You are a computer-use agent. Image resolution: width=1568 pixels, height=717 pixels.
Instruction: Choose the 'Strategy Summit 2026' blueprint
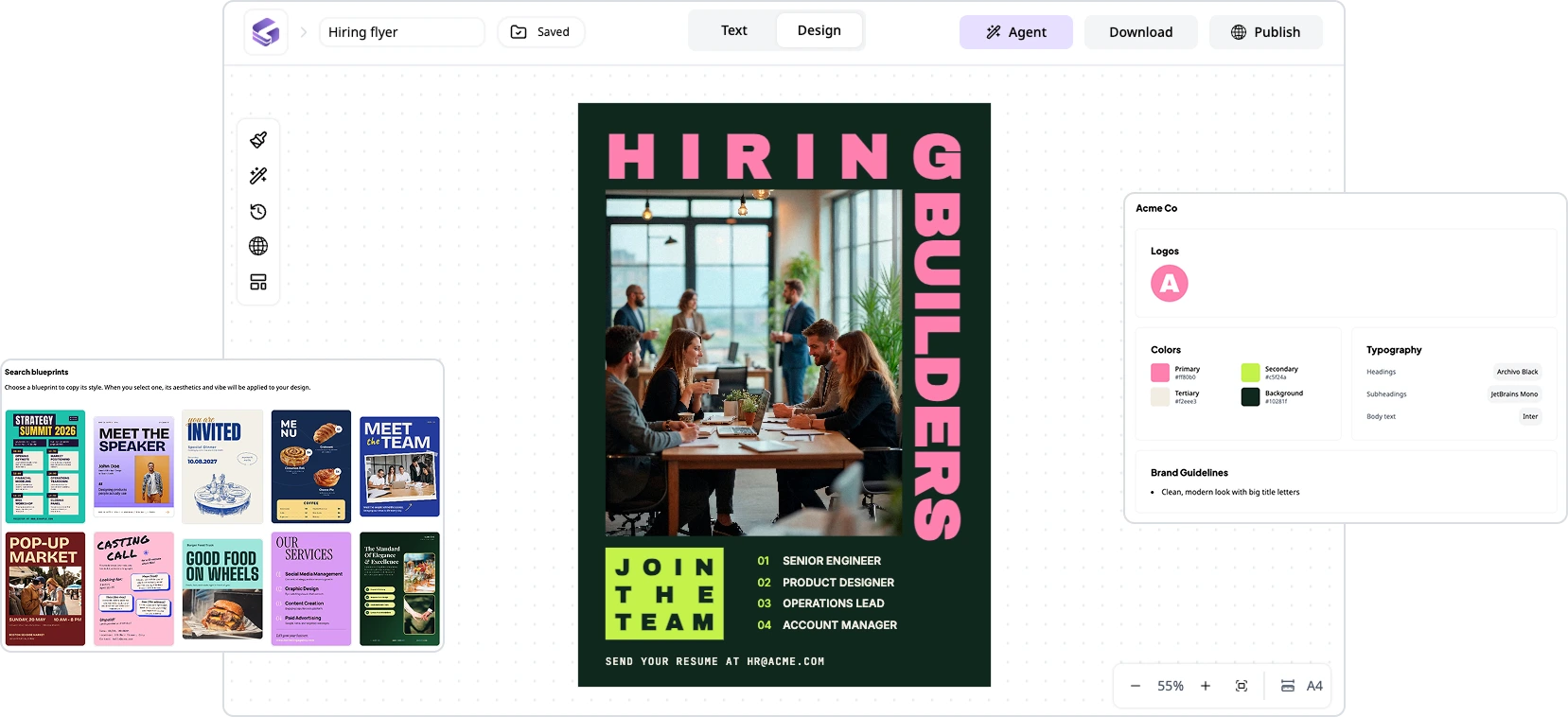[45, 466]
